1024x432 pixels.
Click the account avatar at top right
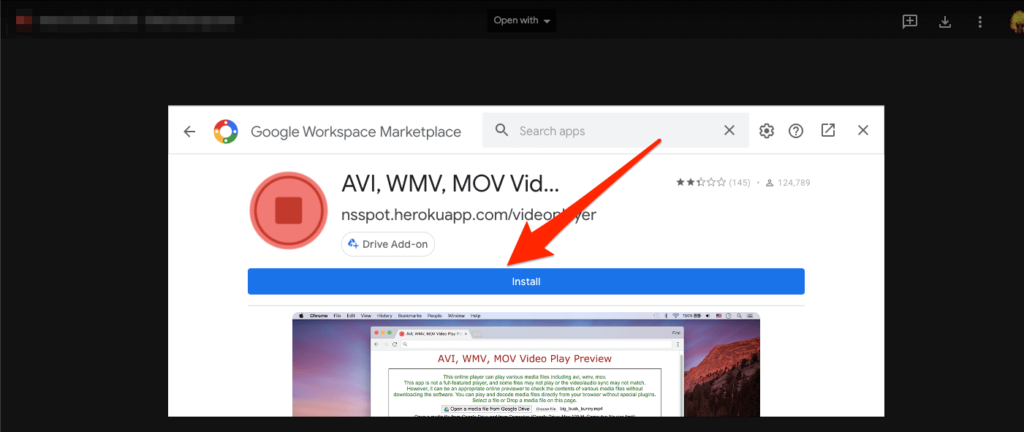1016,22
